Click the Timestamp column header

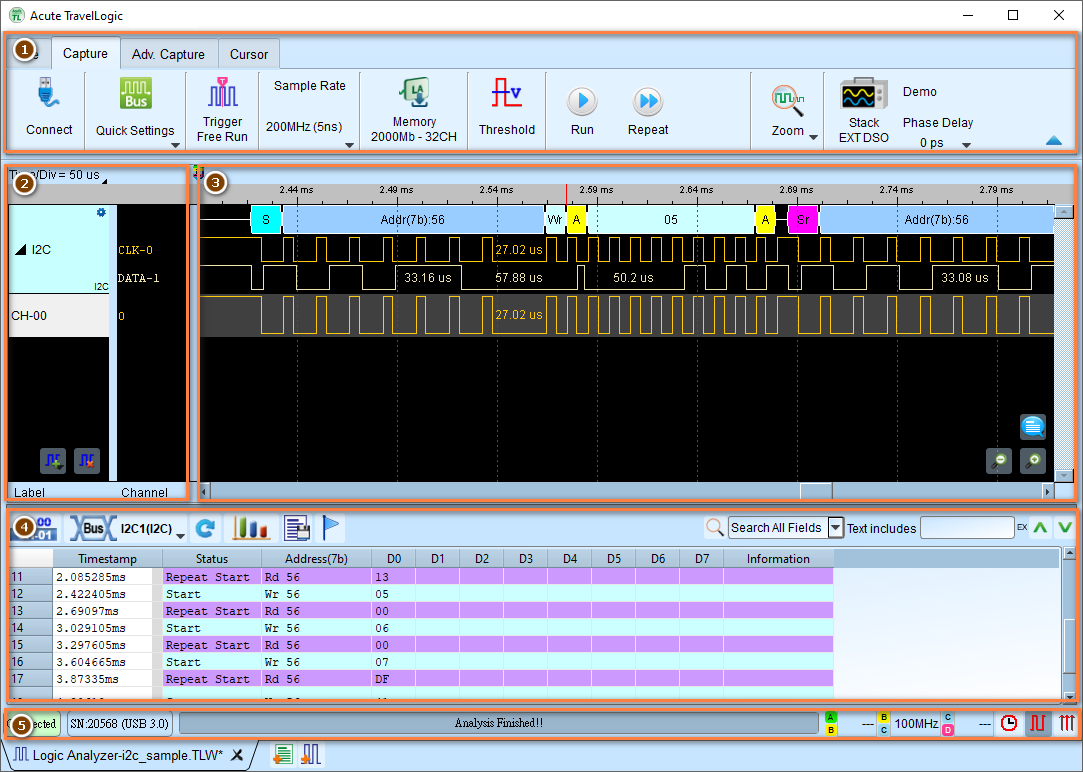[107, 559]
